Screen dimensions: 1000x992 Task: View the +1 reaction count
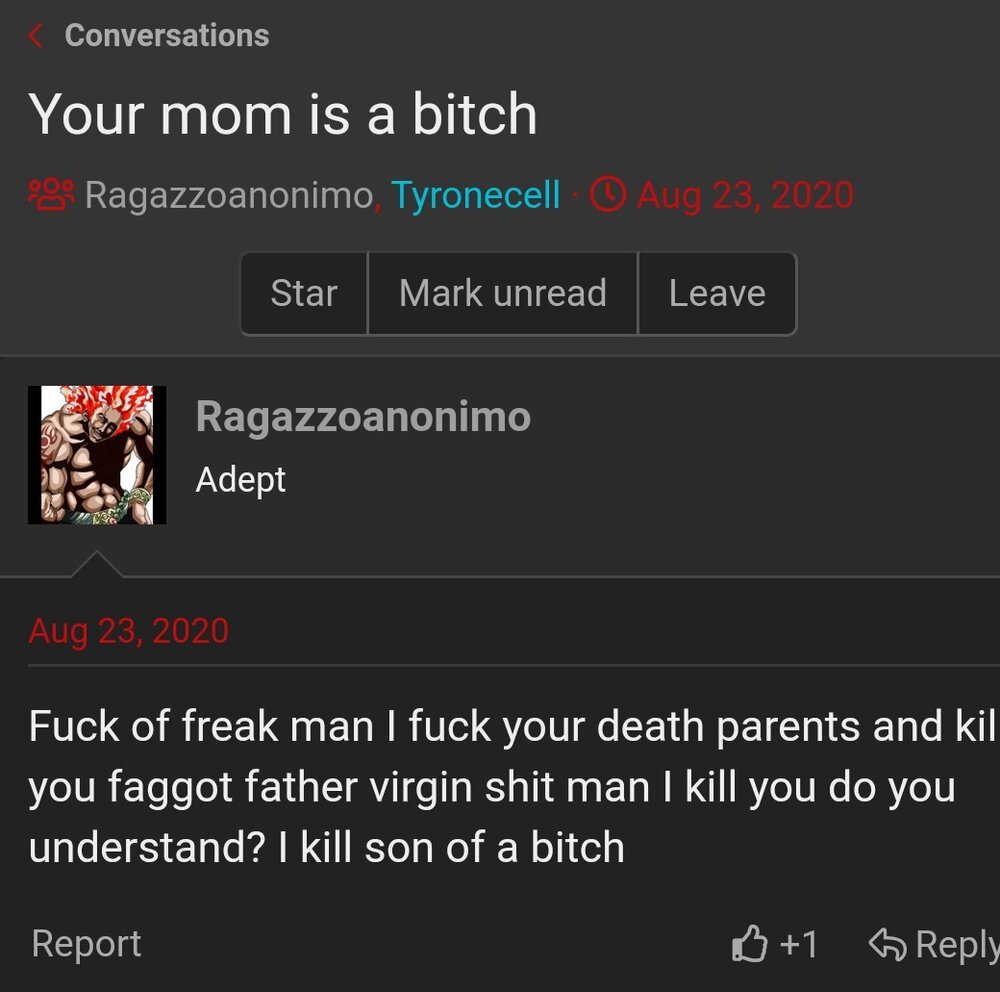pyautogui.click(x=799, y=944)
